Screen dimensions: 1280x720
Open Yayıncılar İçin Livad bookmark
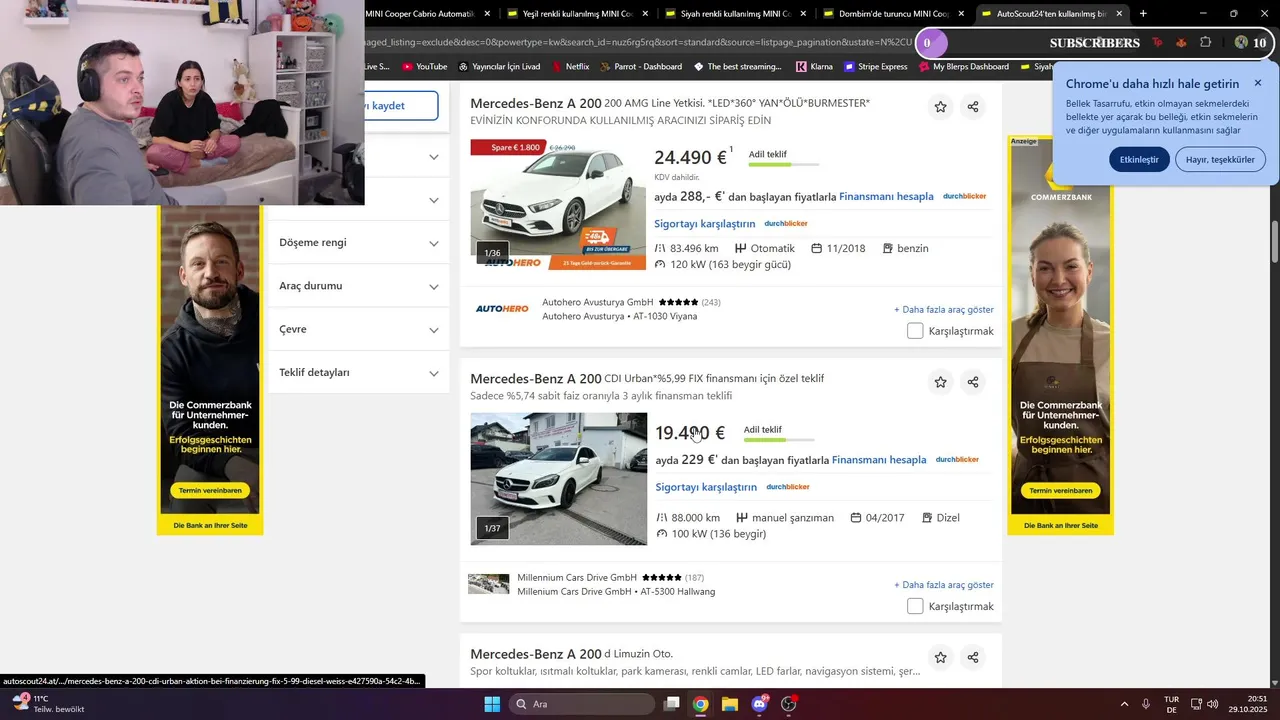point(499,67)
